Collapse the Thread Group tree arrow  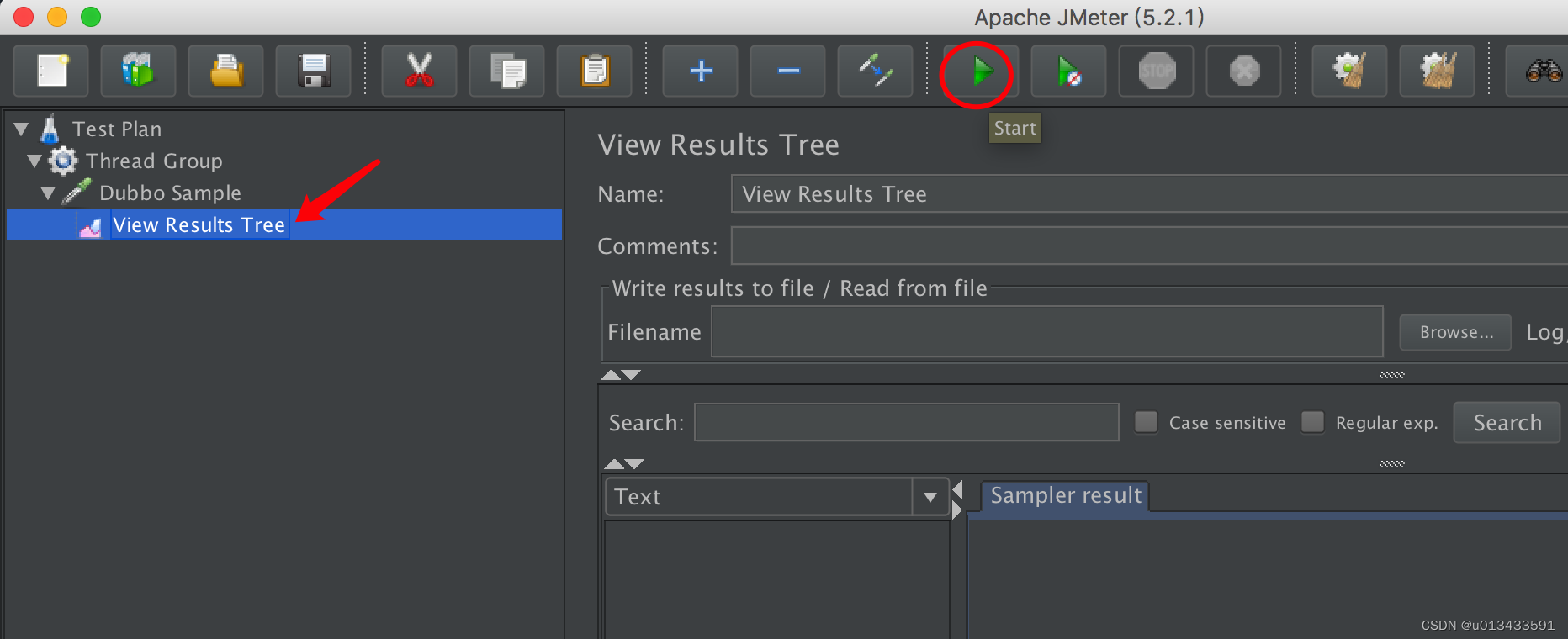[x=34, y=161]
